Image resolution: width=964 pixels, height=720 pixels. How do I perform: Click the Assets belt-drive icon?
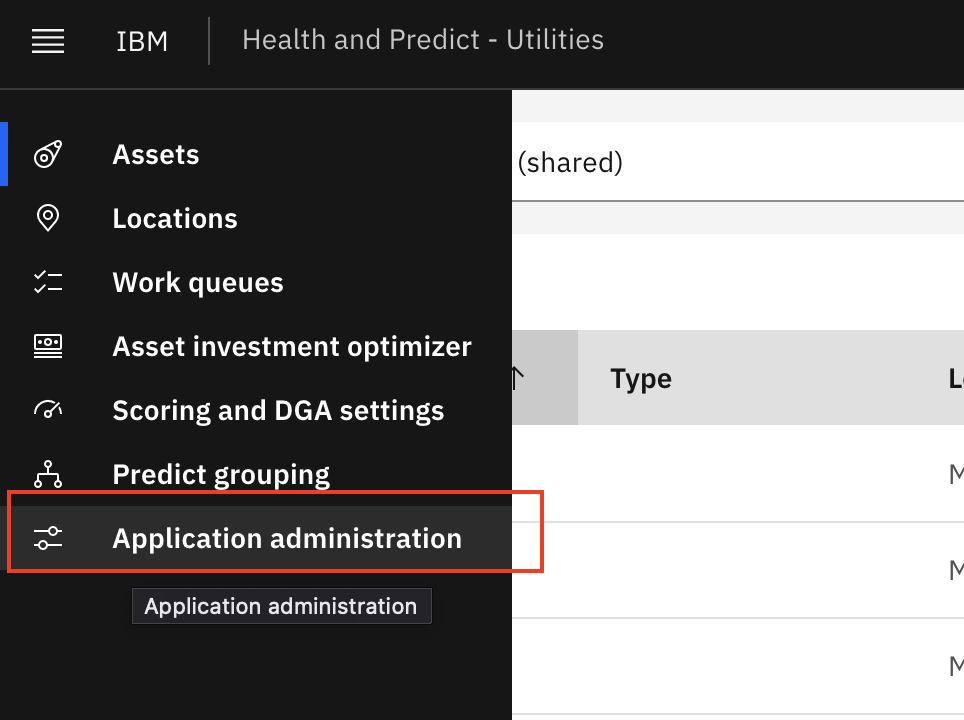(x=48, y=154)
